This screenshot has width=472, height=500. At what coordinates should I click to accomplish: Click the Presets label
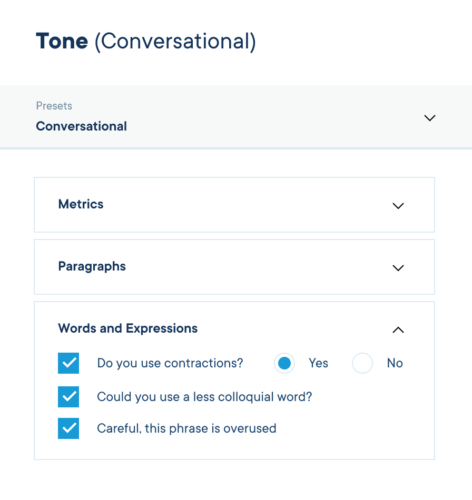click(x=54, y=106)
